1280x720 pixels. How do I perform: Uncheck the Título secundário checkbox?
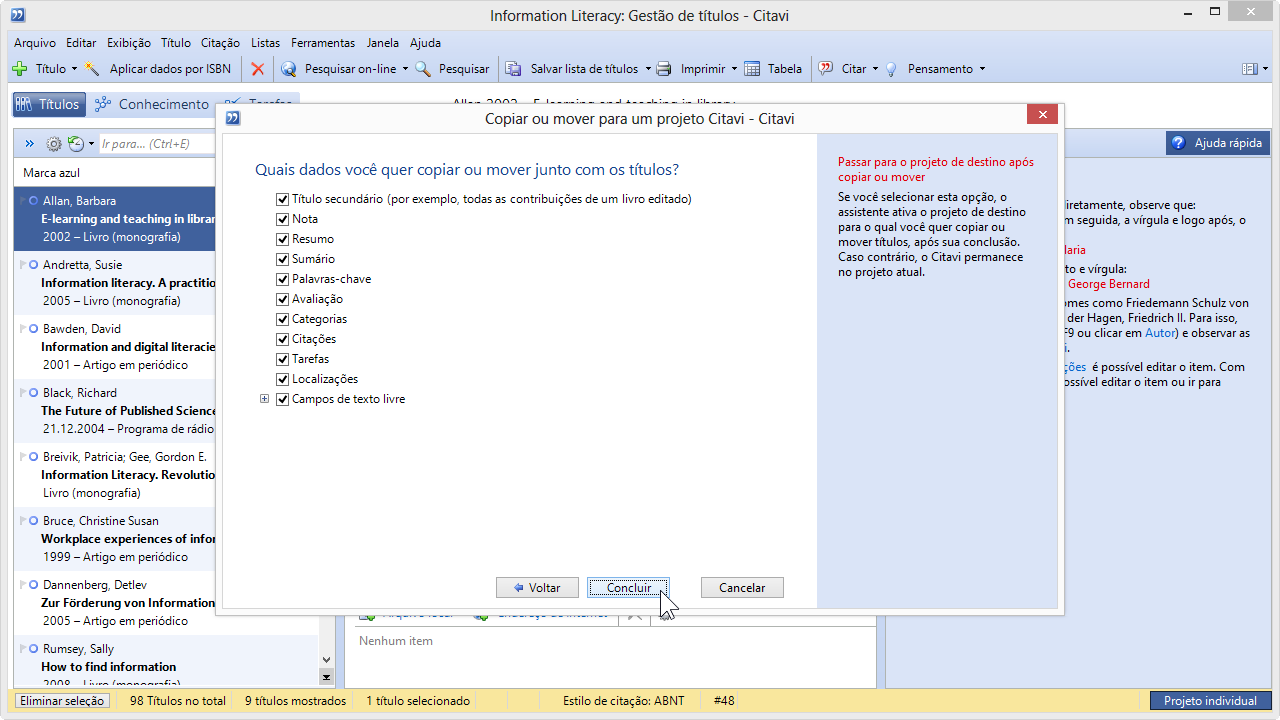coord(283,199)
